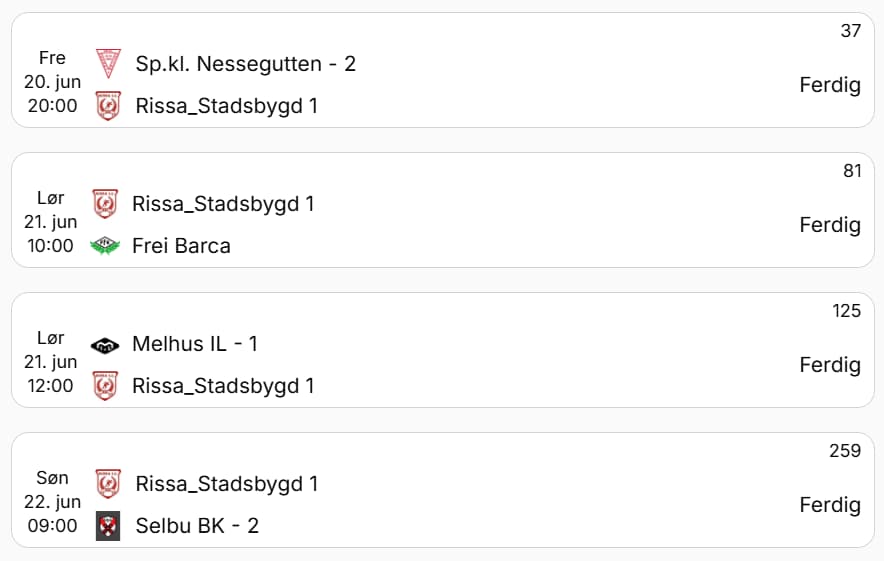Click Rissa_Stadsbygd logo in match 81
Viewport: 884px width, 561px height.
pyautogui.click(x=104, y=204)
